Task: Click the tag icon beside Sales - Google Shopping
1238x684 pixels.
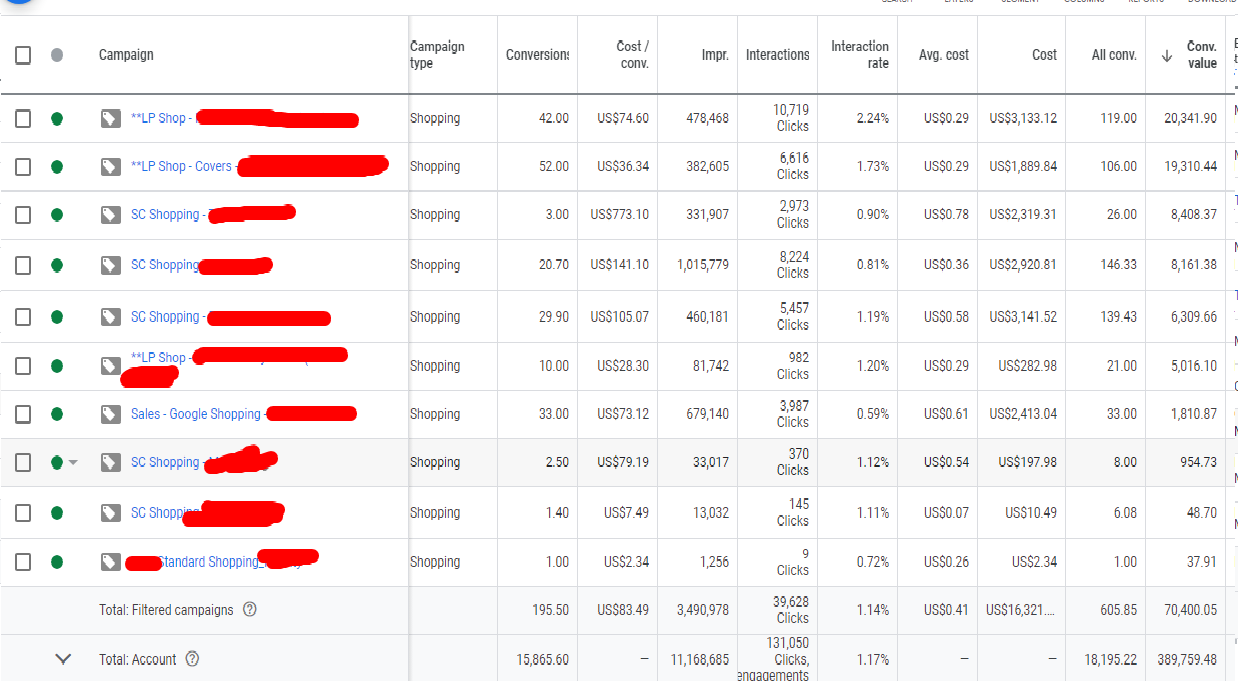Action: point(110,414)
